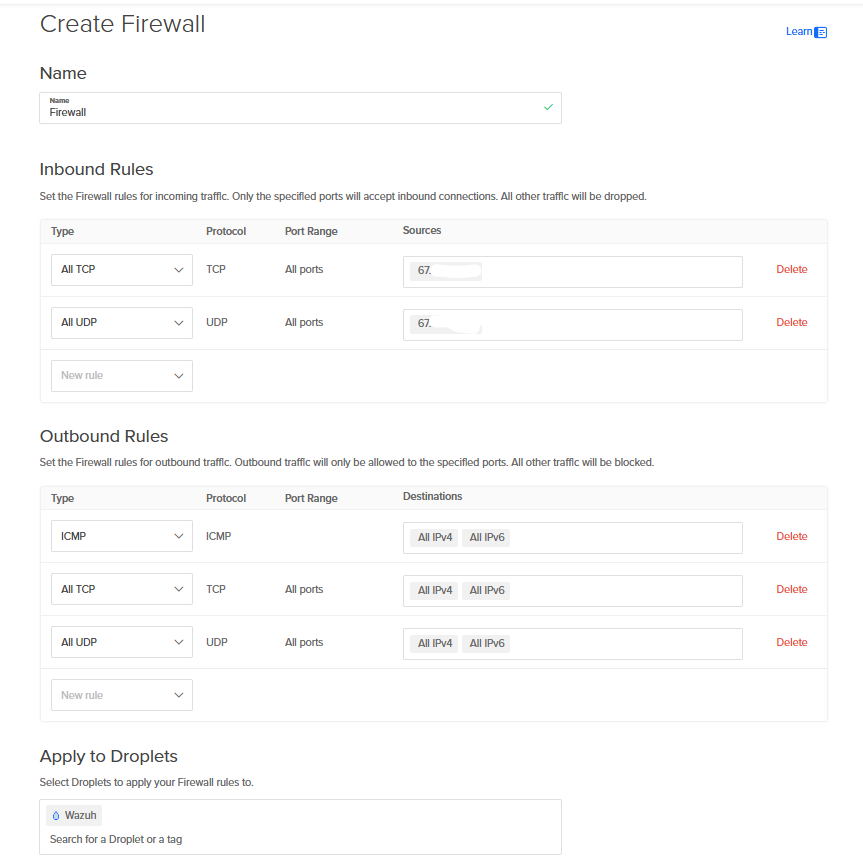Click the green checkmark in Name field
This screenshot has height=866, width=863.
click(x=548, y=107)
